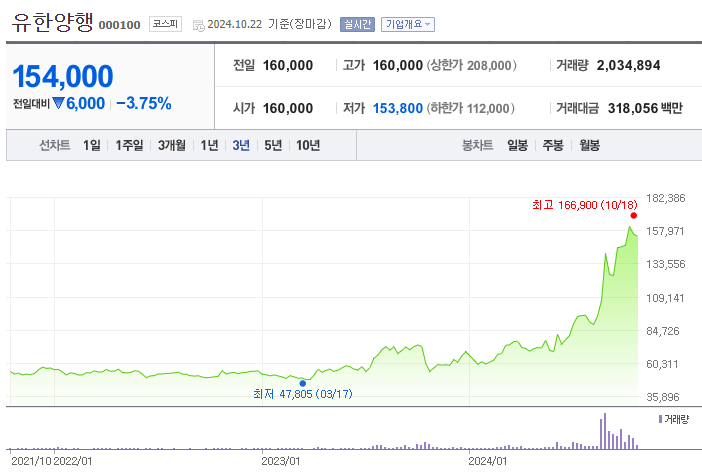Click the 시가 value 160,000
This screenshot has width=702, height=473.
(288, 108)
